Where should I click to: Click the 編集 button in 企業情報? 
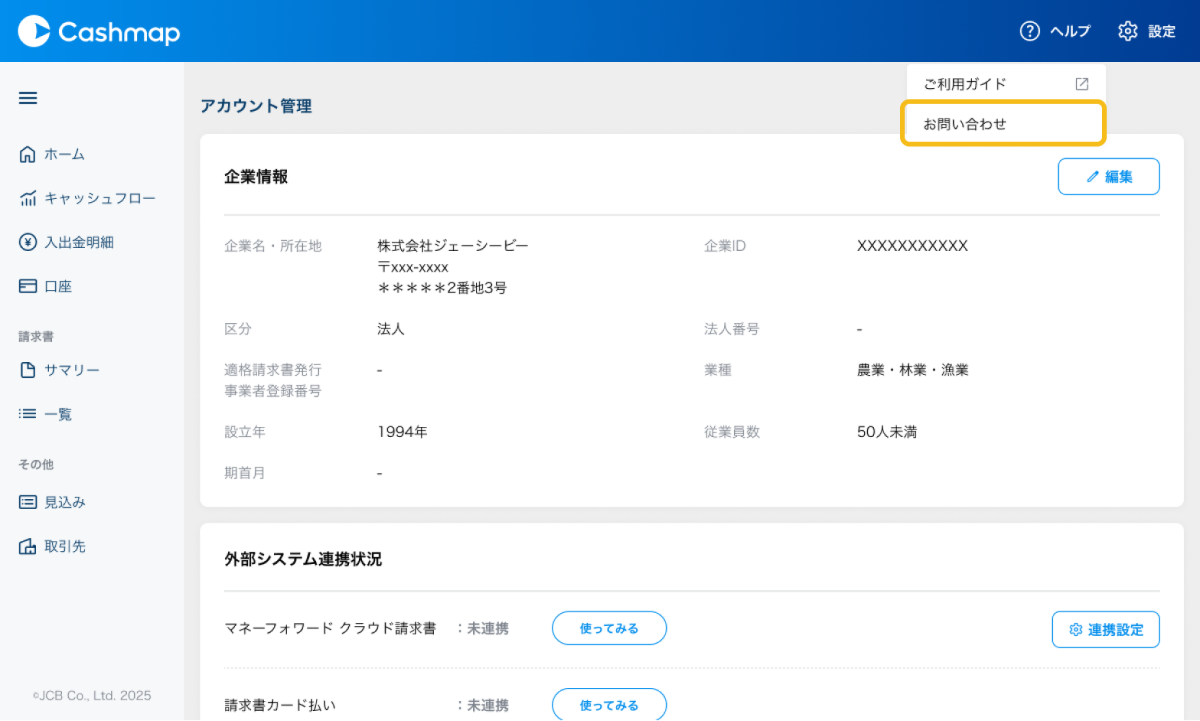[1108, 176]
